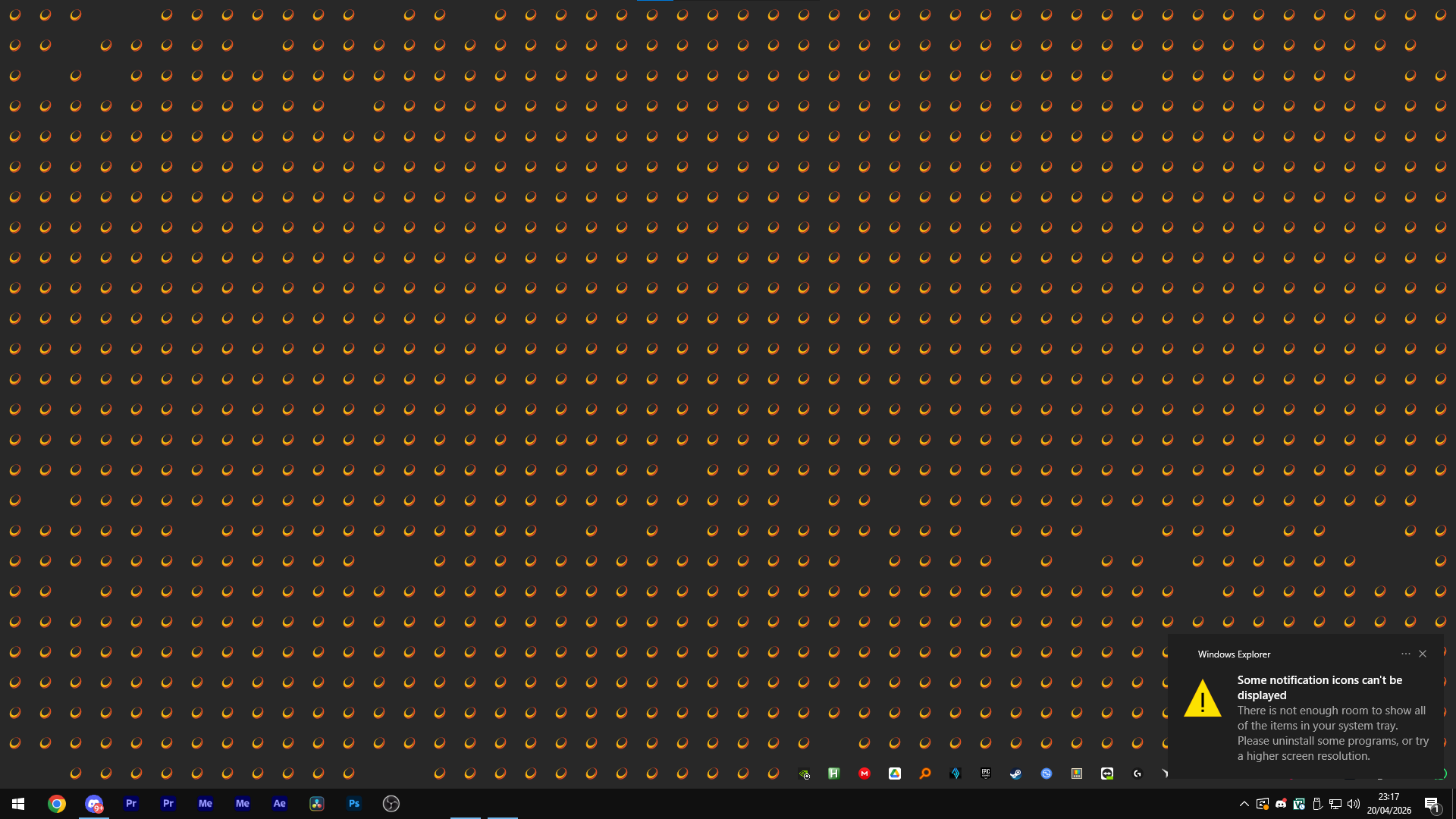
Task: Open OBS Studio from the taskbar
Action: (x=391, y=804)
